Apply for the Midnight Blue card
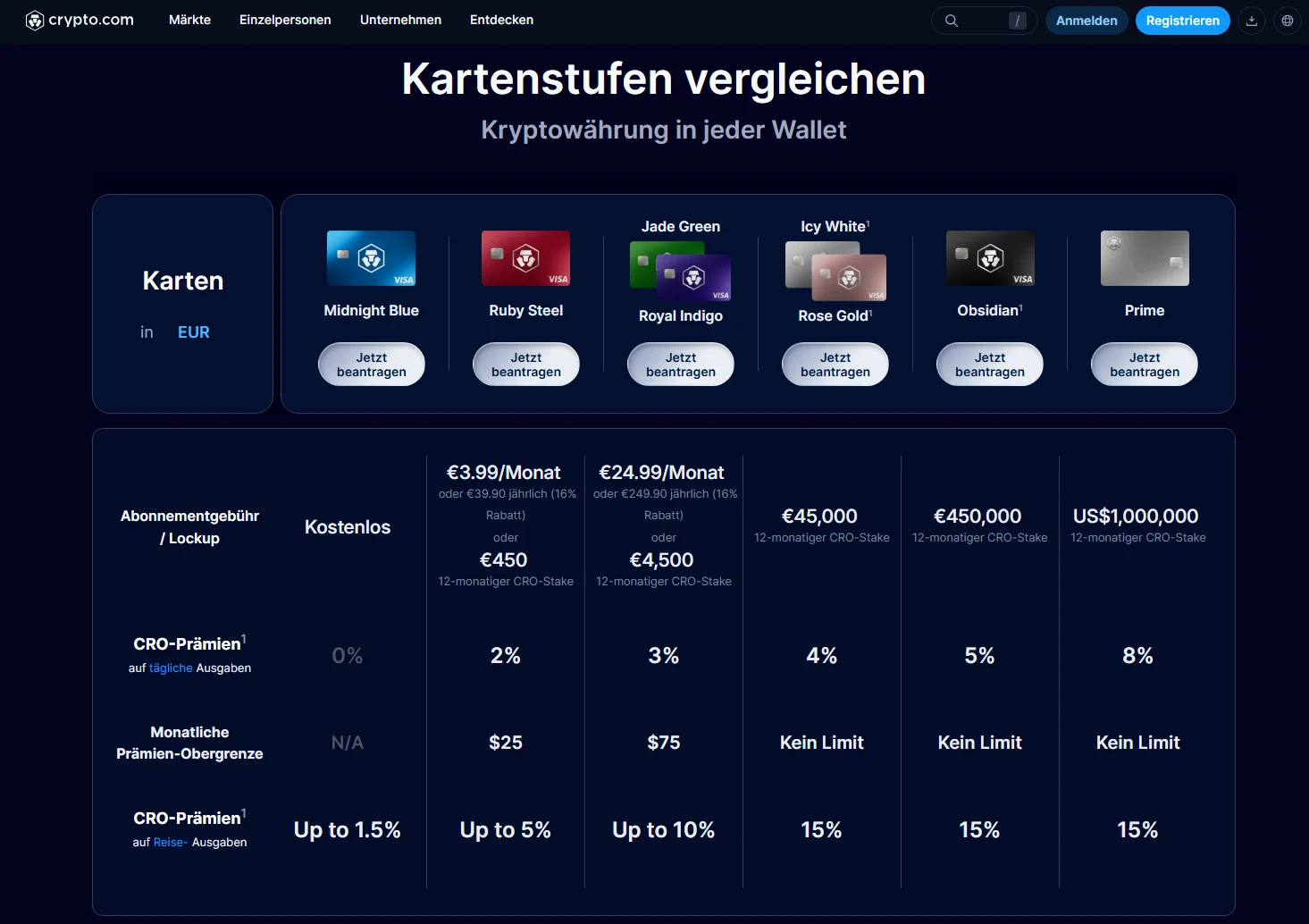Screen dimensions: 1309x924 372,365
